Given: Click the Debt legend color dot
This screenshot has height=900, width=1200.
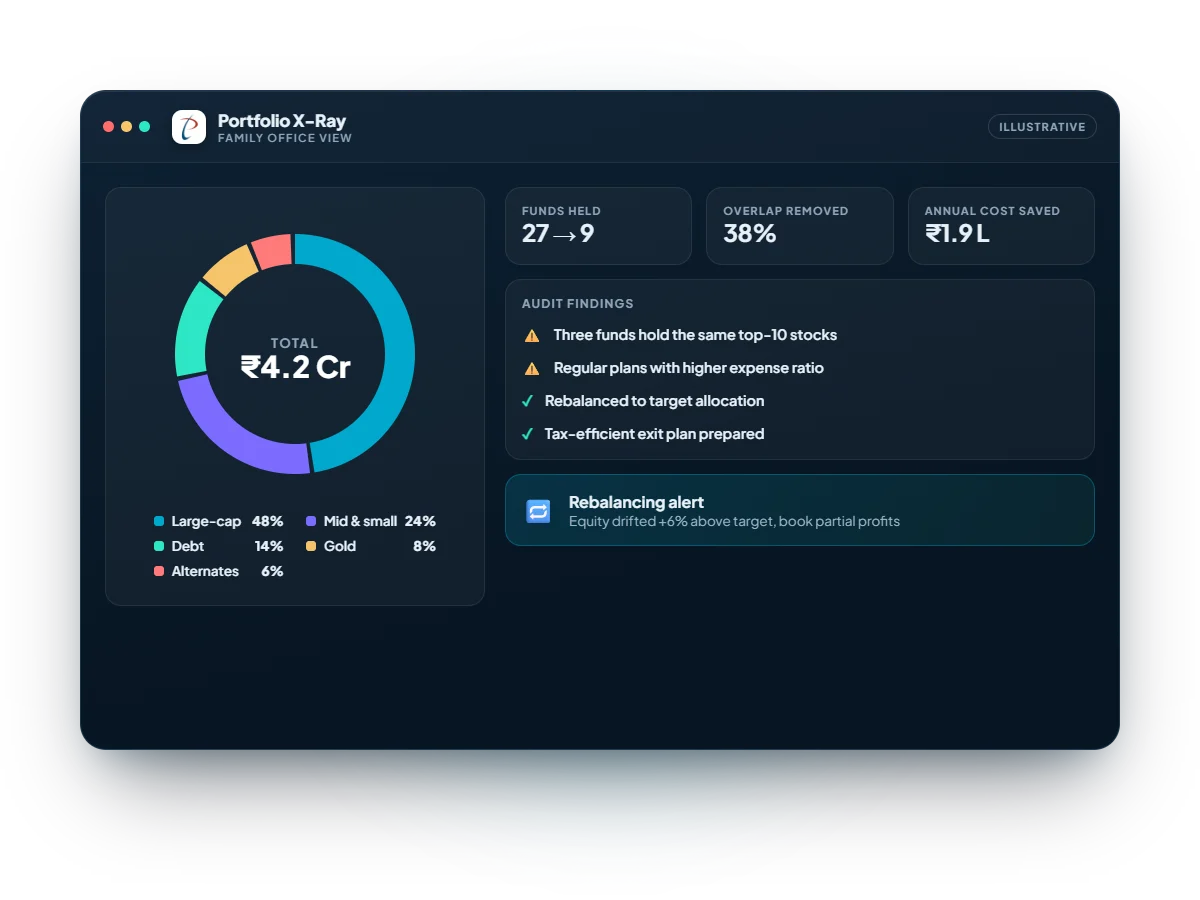Looking at the screenshot, I should [158, 546].
